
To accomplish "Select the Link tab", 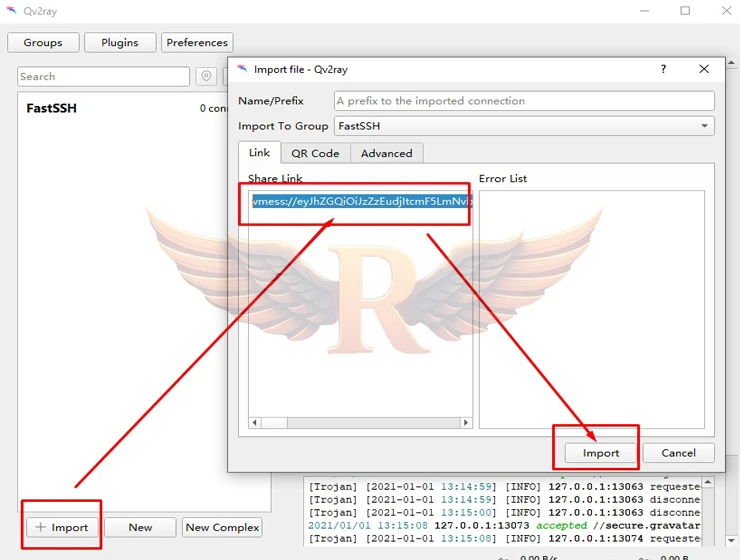I will [x=259, y=153].
